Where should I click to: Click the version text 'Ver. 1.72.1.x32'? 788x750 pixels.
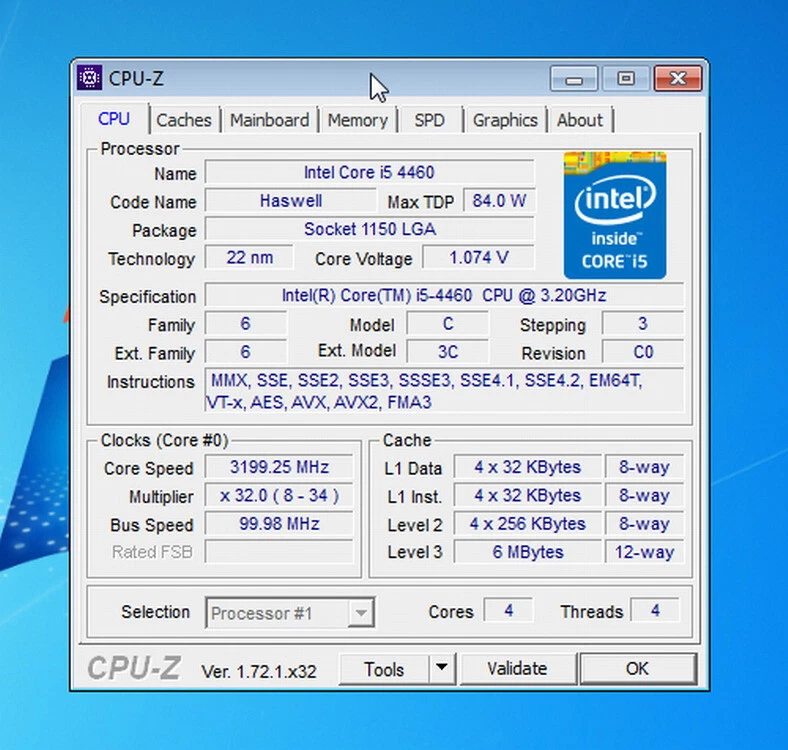(x=259, y=671)
